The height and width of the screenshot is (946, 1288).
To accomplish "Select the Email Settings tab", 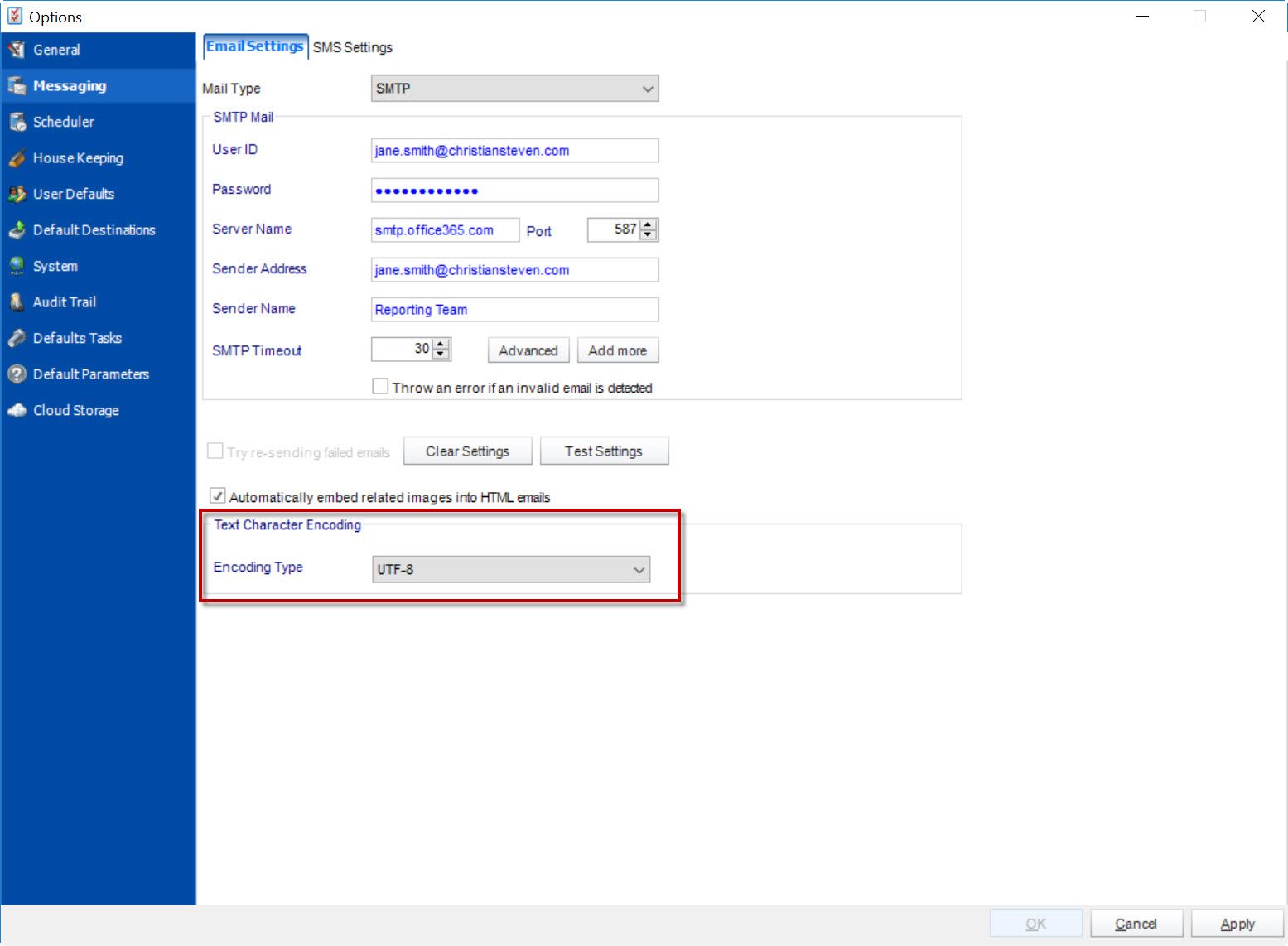I will pyautogui.click(x=255, y=46).
